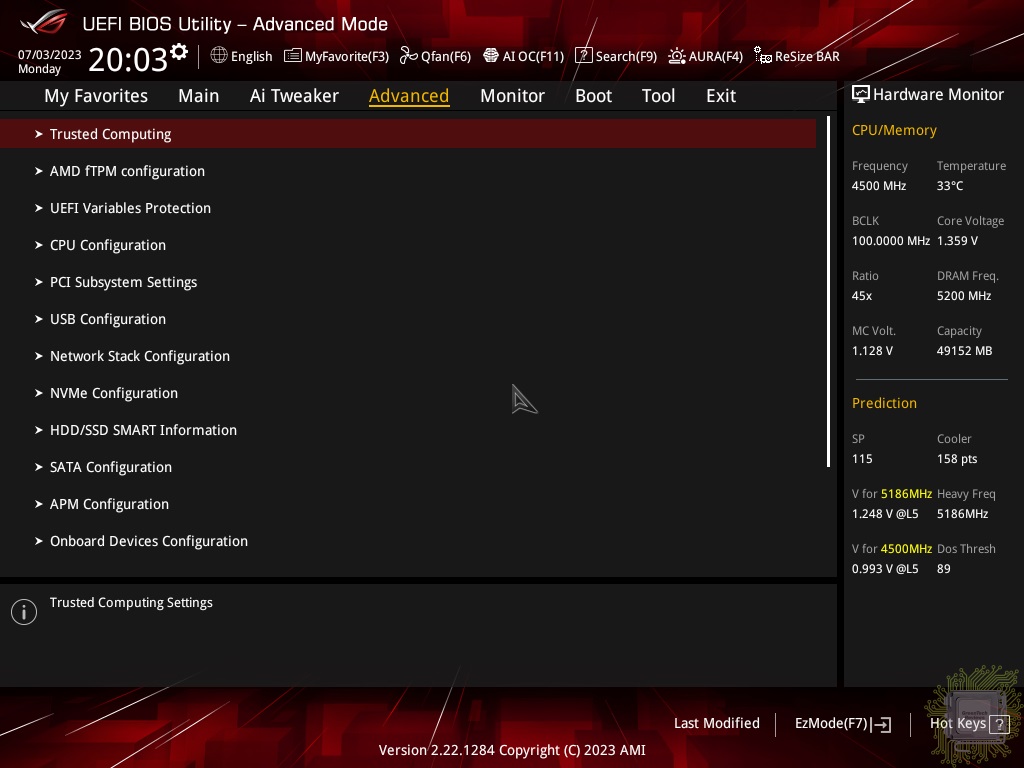Open AURA(F4) lighting settings
The width and height of the screenshot is (1024, 768).
click(x=705, y=56)
